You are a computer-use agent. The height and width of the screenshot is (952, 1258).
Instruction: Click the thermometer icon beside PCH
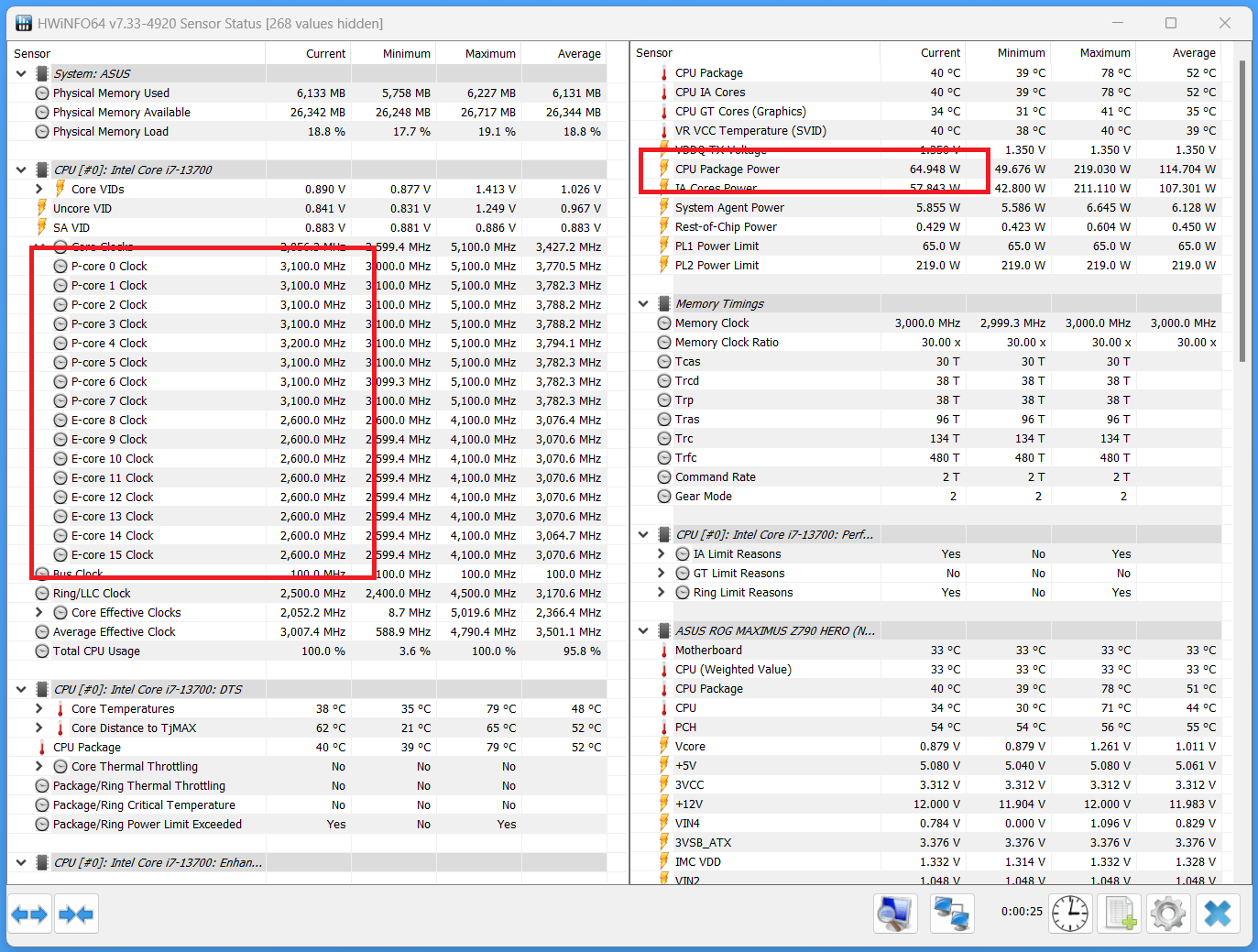point(664,728)
